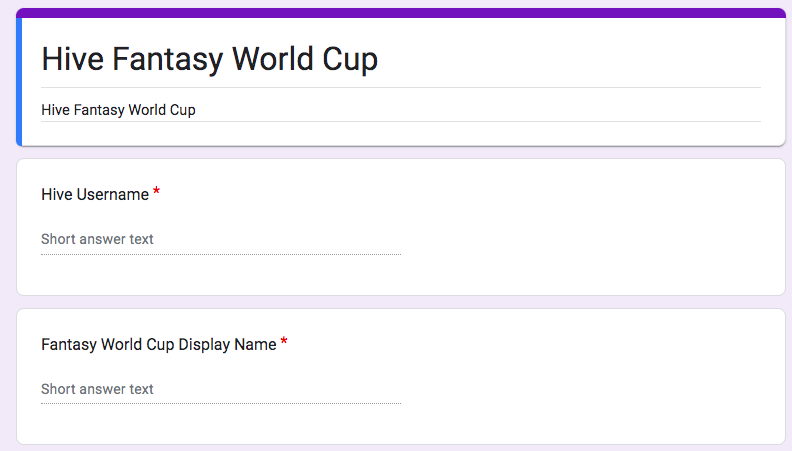Click the dotted line under the second short answer
792x451 pixels.
[221, 404]
